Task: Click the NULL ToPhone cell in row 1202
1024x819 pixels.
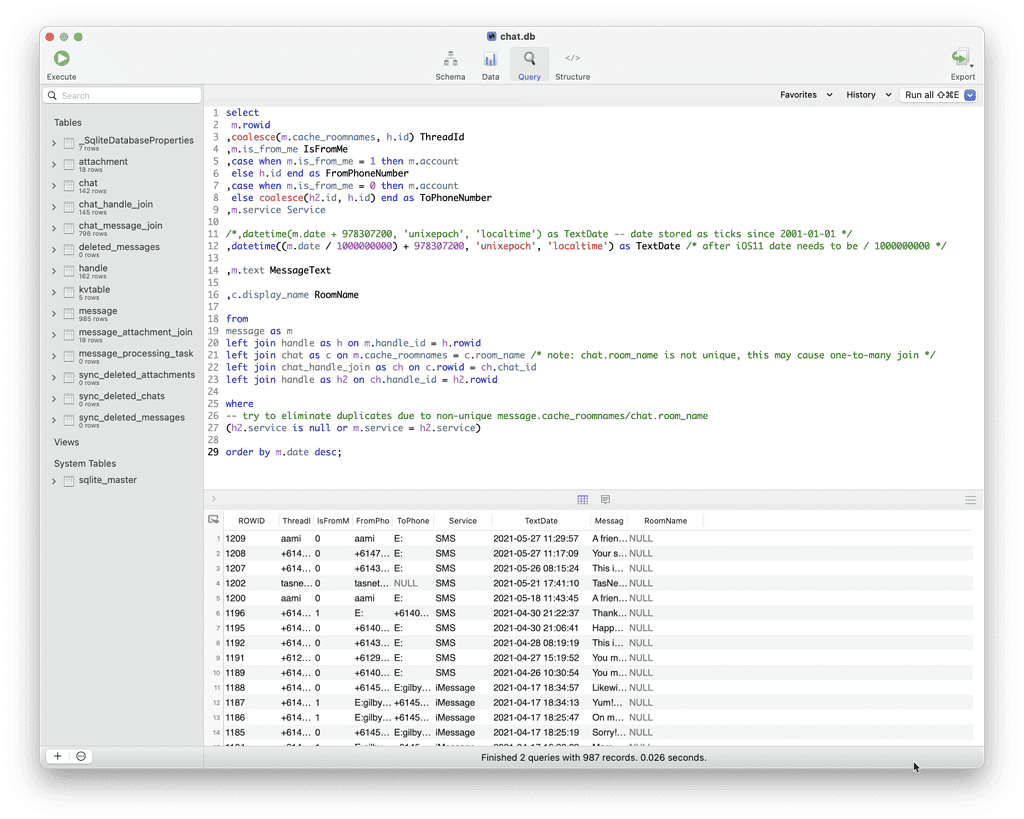Action: point(406,583)
